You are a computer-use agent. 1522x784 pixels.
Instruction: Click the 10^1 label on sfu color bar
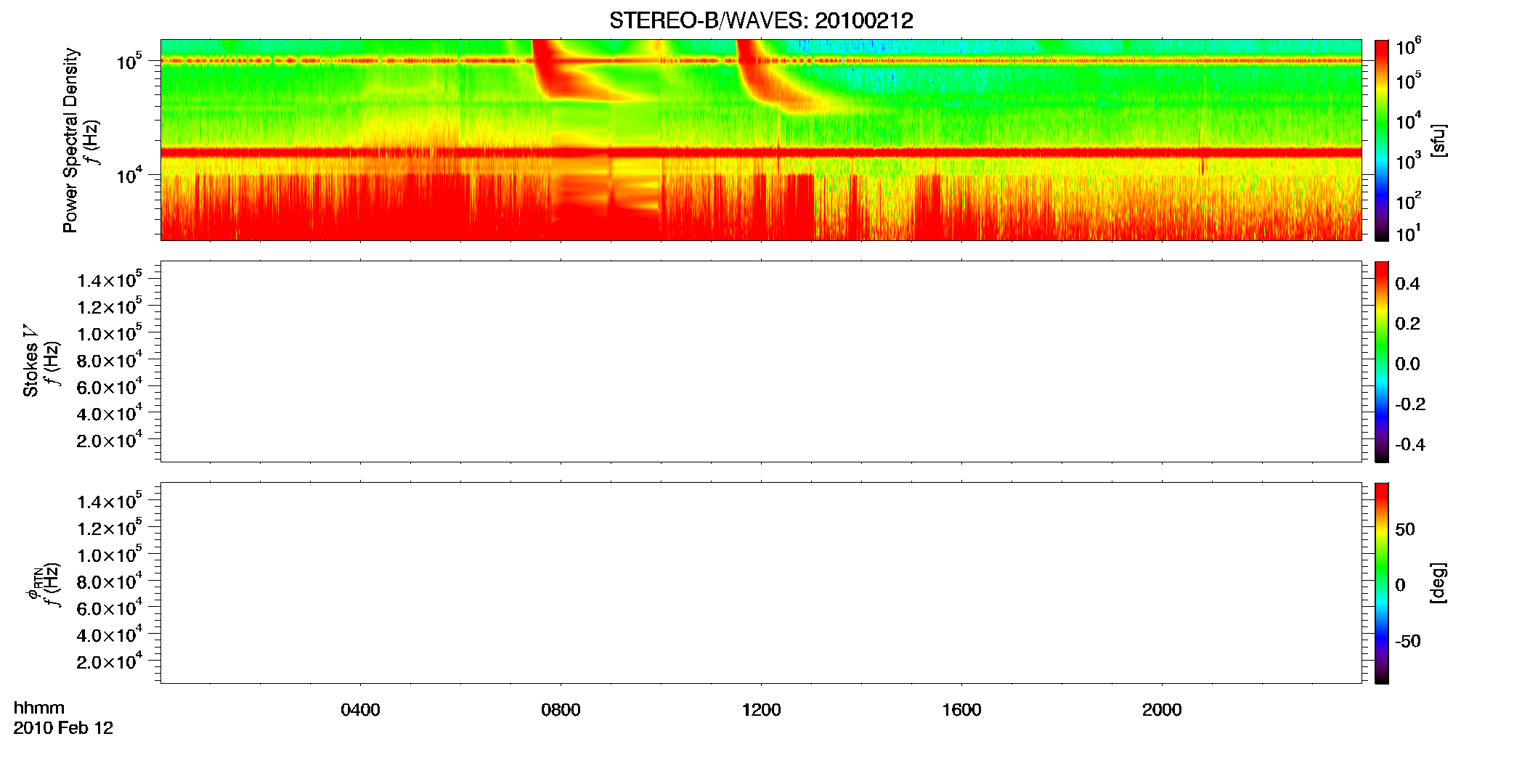(x=1409, y=234)
